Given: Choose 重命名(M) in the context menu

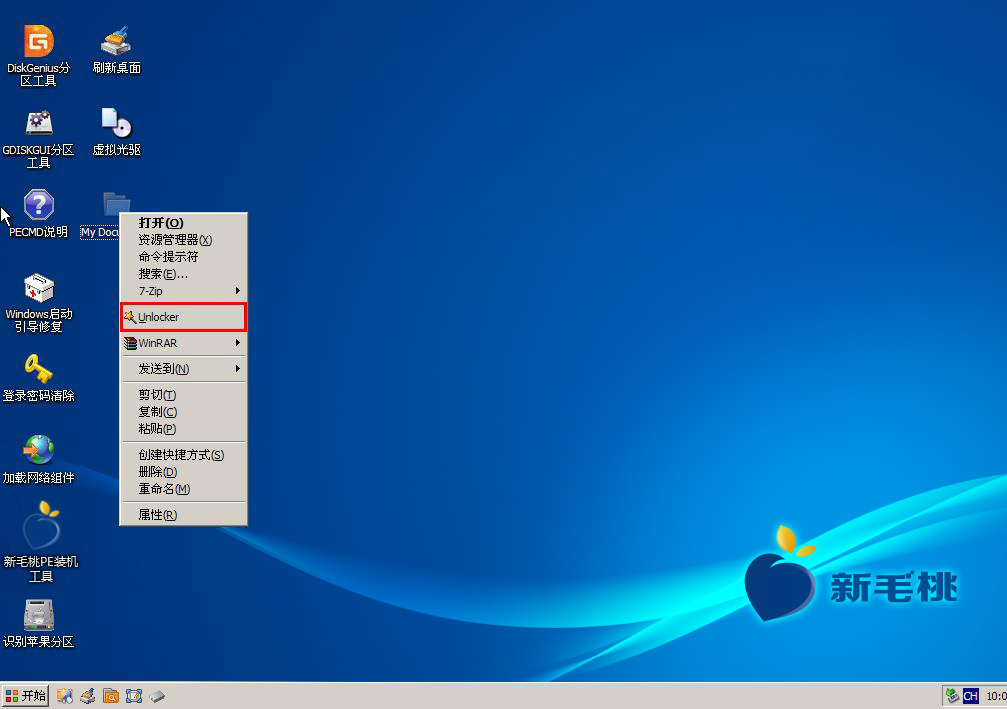Looking at the screenshot, I should click(184, 489).
